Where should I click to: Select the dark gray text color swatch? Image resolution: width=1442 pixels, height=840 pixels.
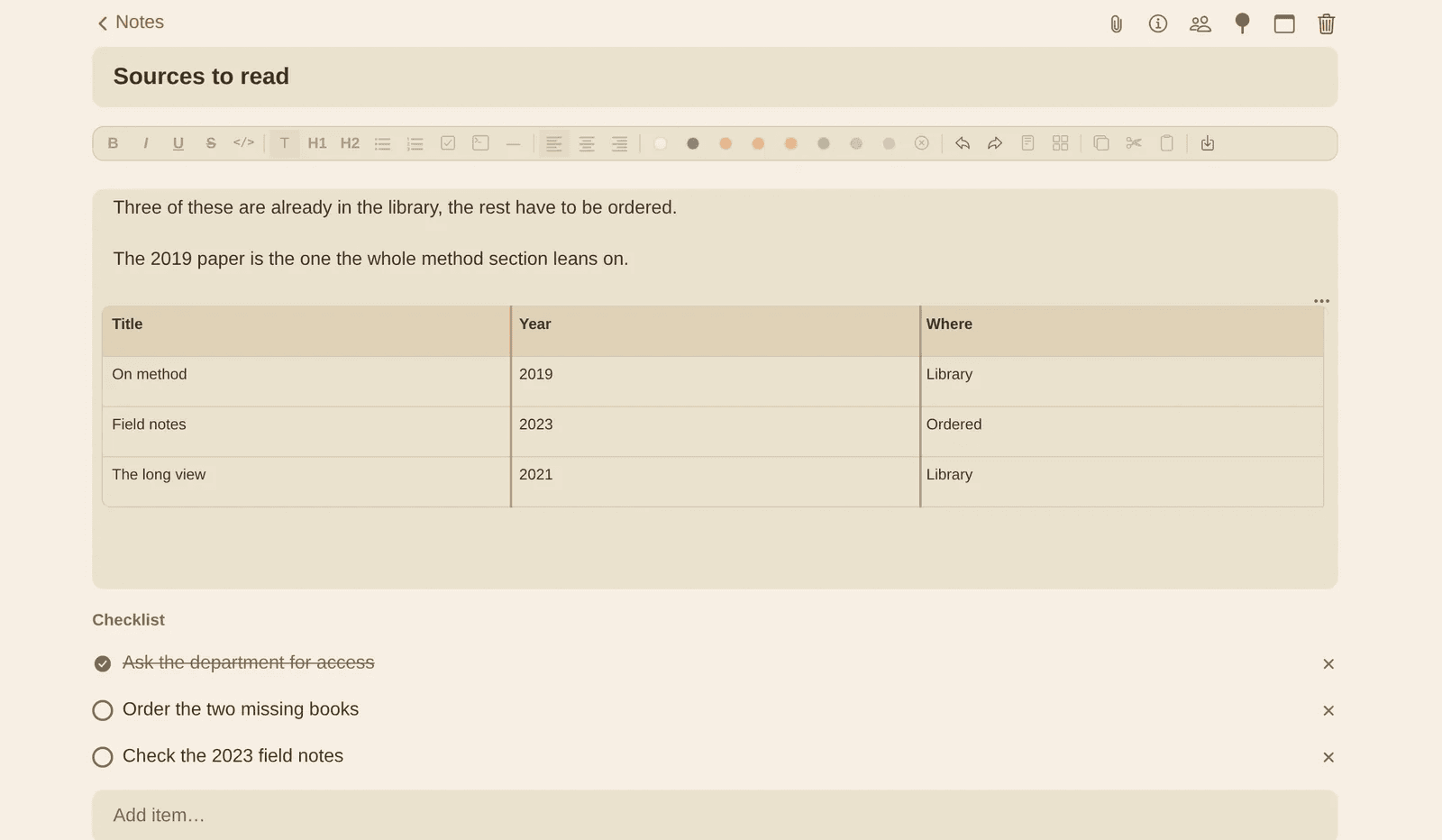(692, 143)
